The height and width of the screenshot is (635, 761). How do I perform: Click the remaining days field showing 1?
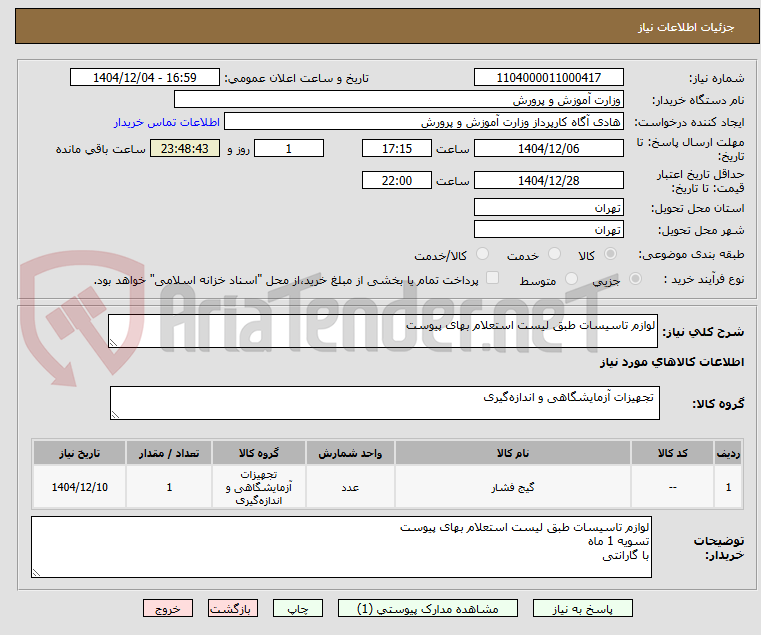[289, 149]
